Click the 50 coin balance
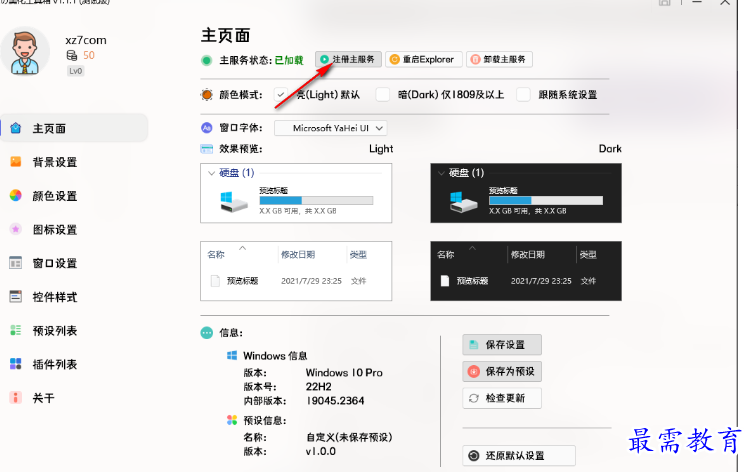 coord(89,55)
